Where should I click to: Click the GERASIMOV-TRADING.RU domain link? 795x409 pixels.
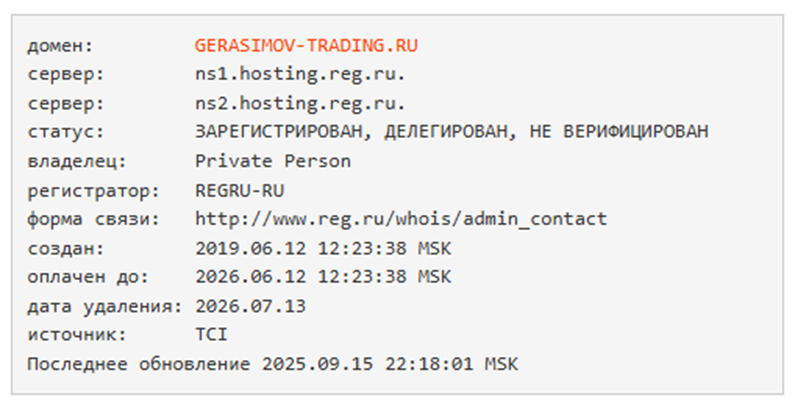pos(307,46)
